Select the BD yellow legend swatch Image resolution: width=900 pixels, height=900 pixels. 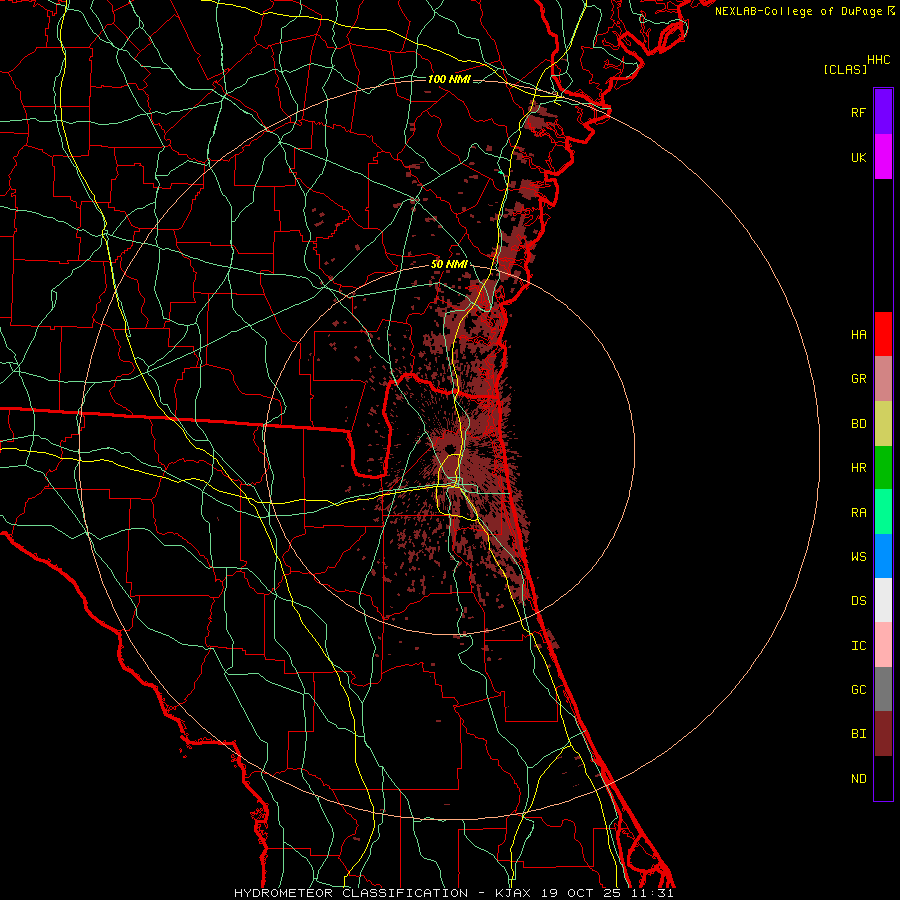tap(883, 424)
